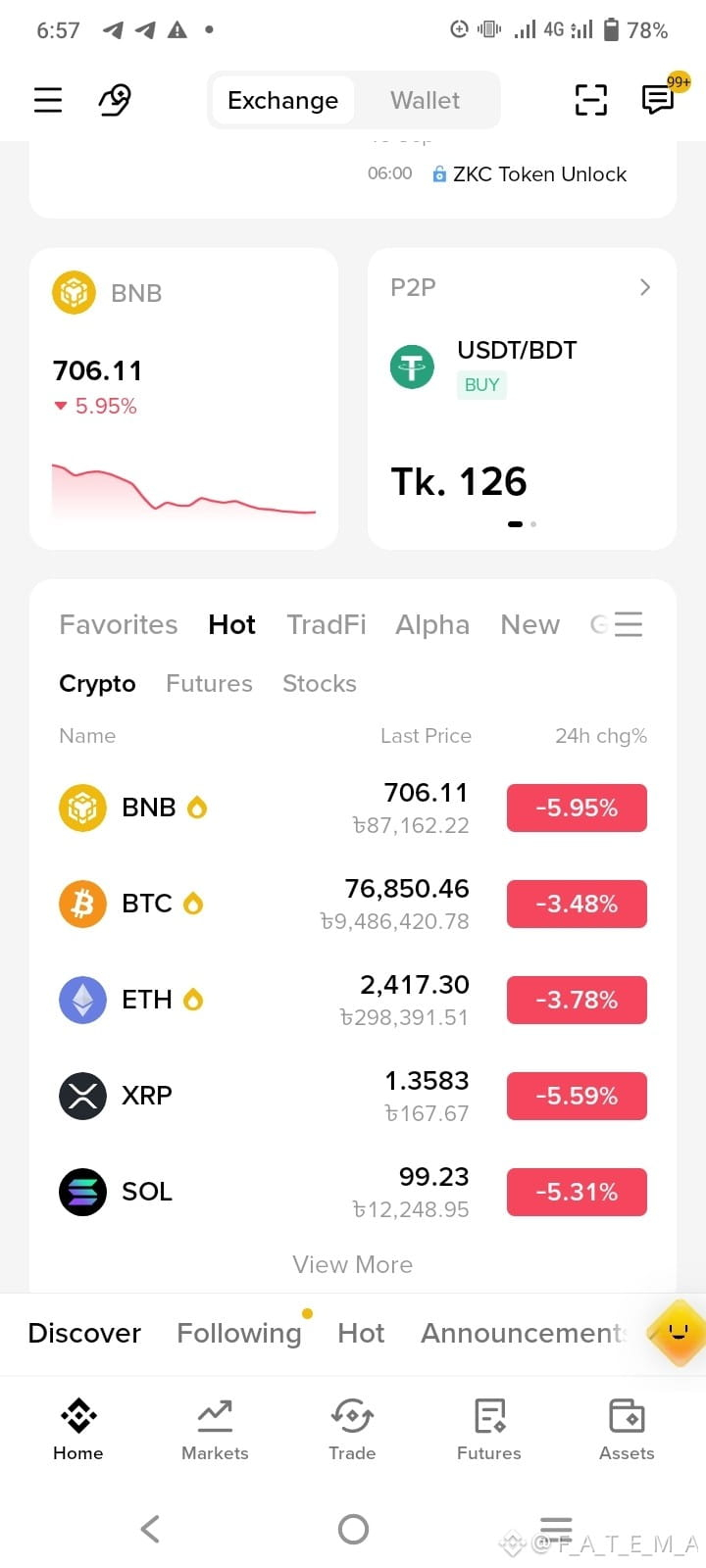Expand list with View More
Viewport: 706px width, 1568px height.
coord(352,1264)
